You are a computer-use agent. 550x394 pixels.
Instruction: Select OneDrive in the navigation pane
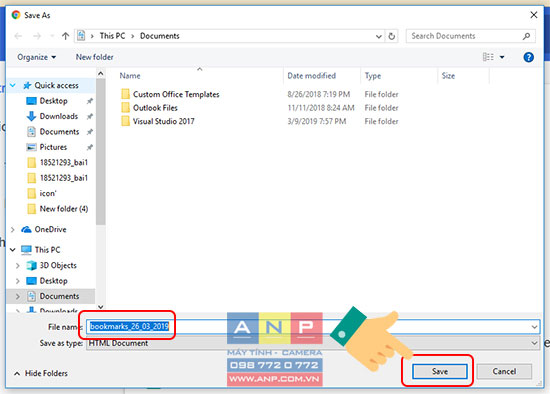click(x=50, y=229)
